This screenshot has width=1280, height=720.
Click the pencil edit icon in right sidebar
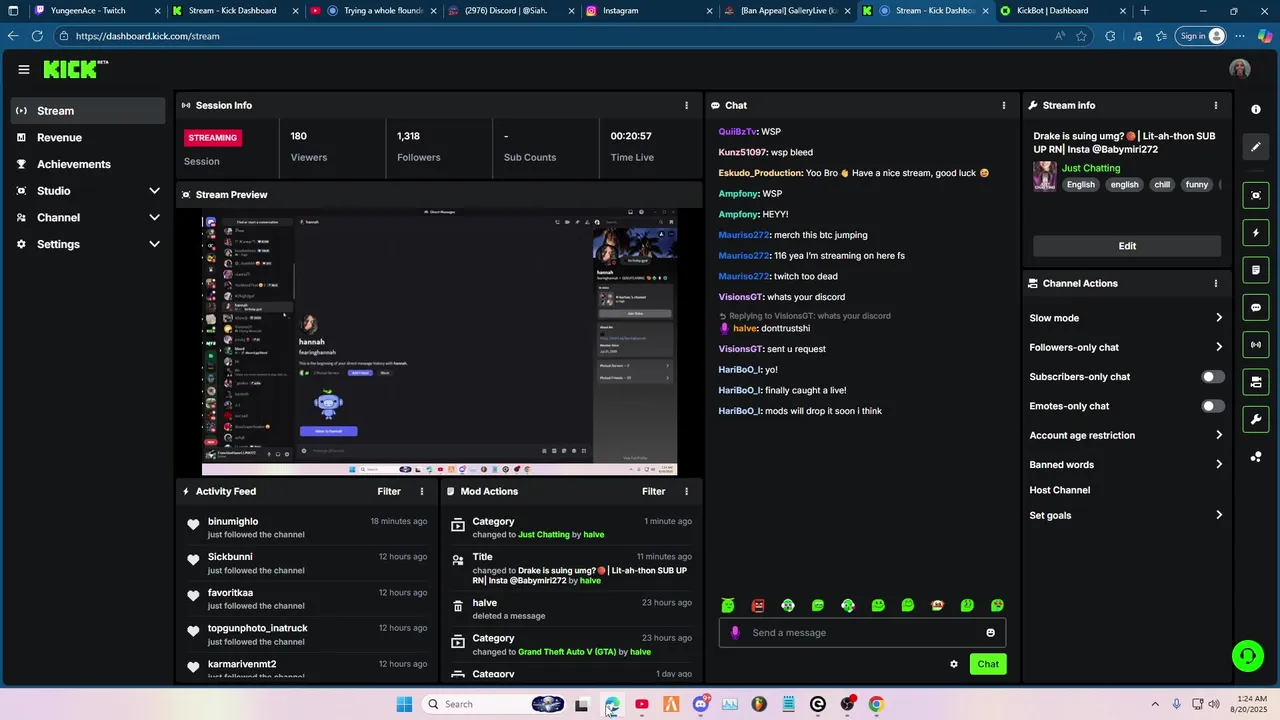1256,147
